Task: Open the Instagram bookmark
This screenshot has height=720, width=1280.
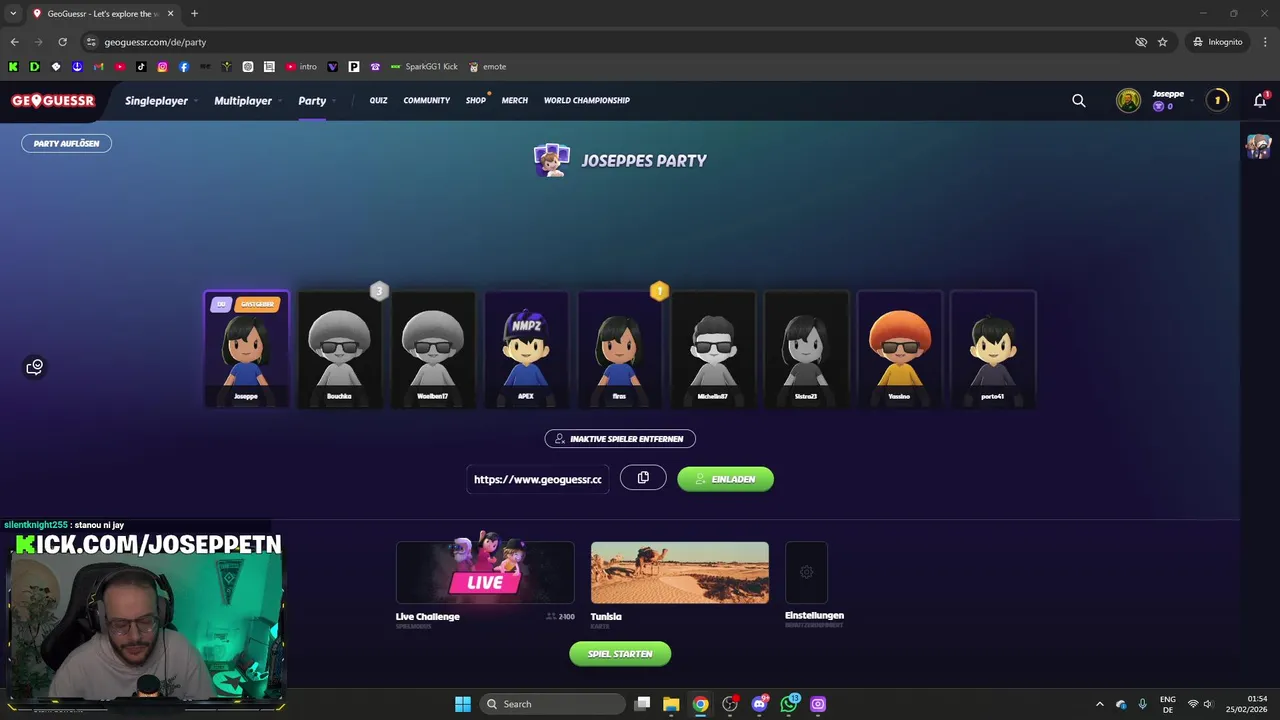Action: (162, 67)
